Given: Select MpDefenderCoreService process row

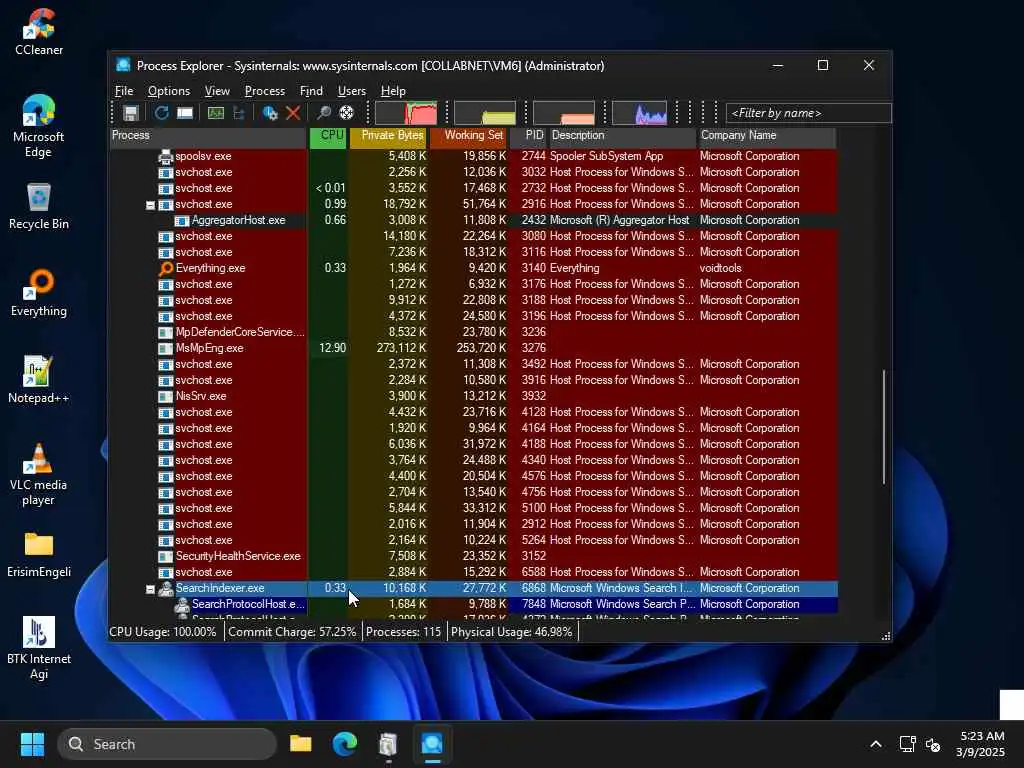Looking at the screenshot, I should [473, 332].
